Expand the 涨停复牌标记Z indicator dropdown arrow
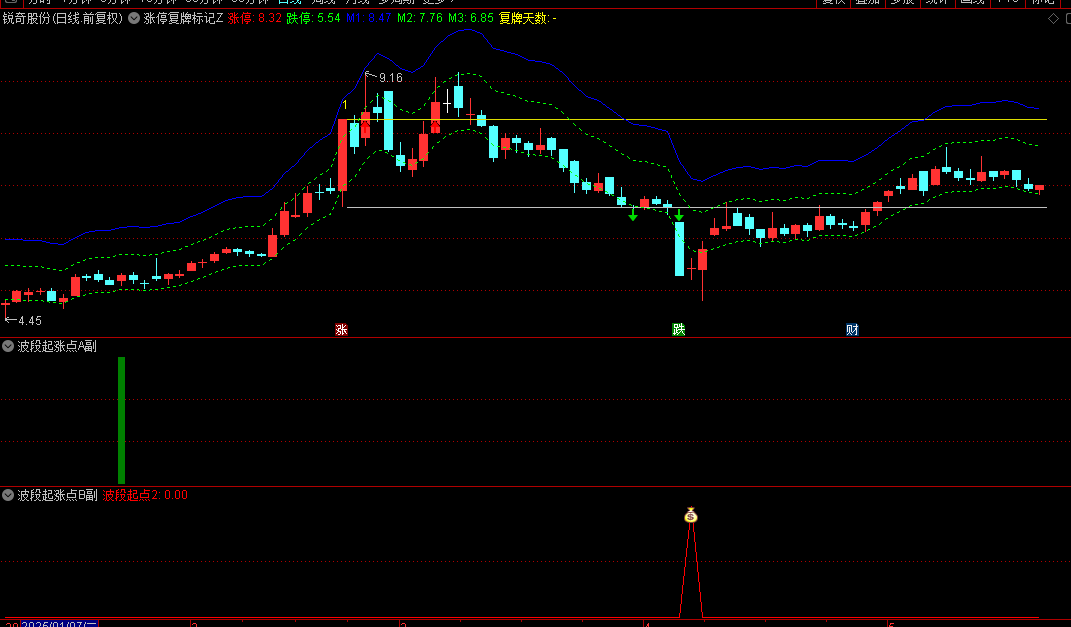The width and height of the screenshot is (1071, 627). click(x=134, y=18)
